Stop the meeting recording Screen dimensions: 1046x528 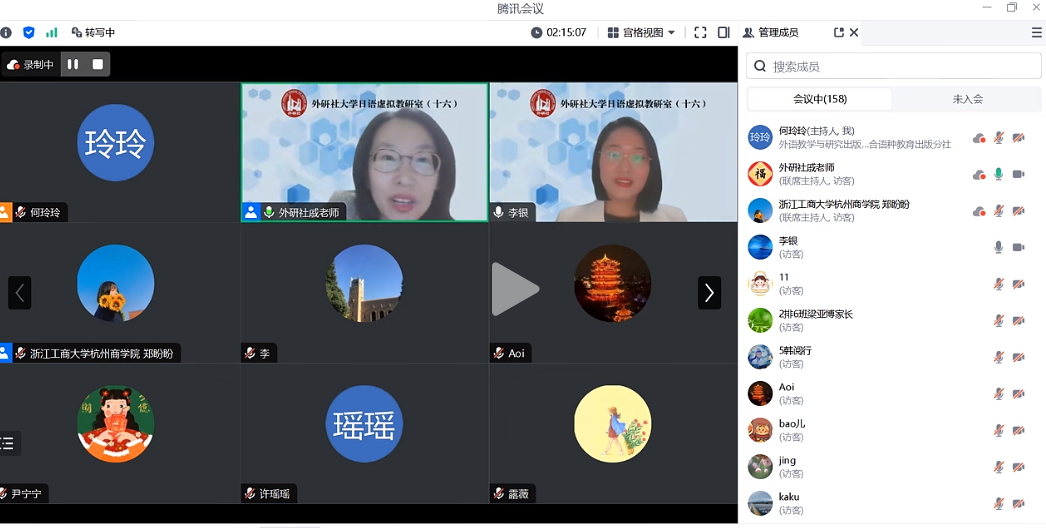(98, 64)
